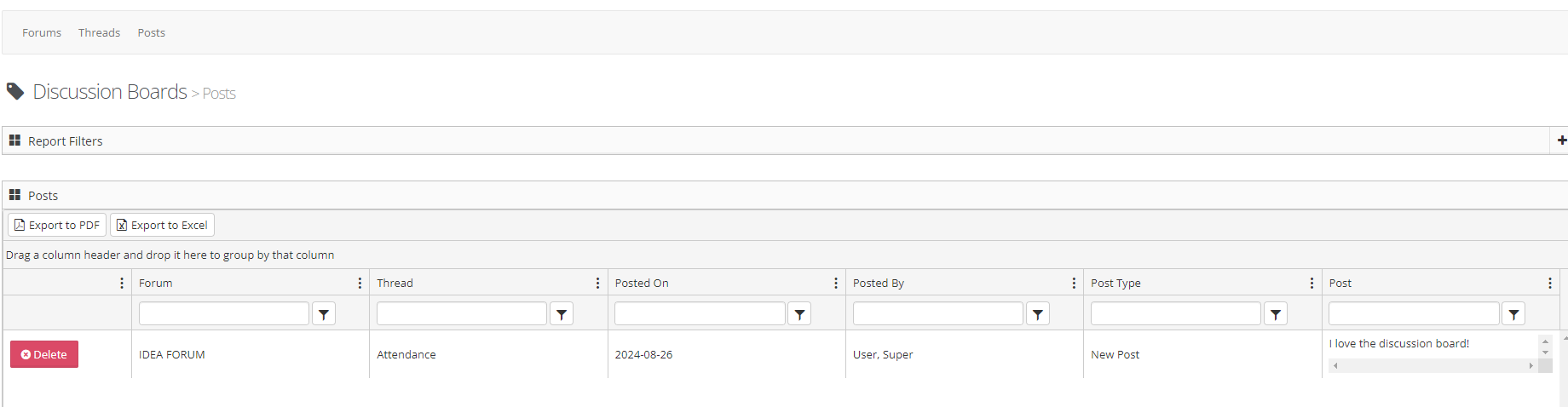The width and height of the screenshot is (1568, 407).
Task: Click the Posted By filter icon
Action: [x=1037, y=314]
